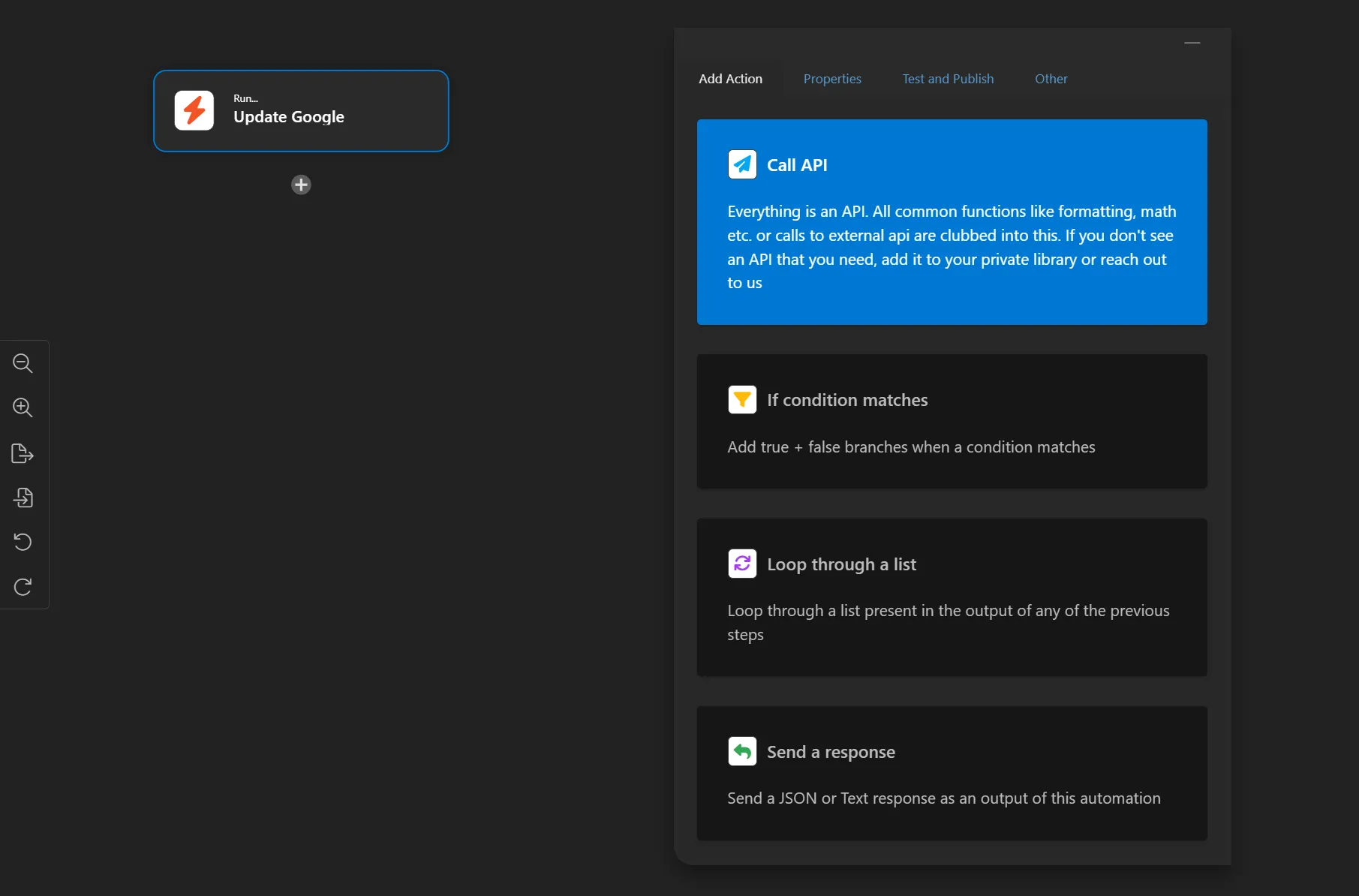
Task: Click the green reply arrow icon
Action: (742, 751)
